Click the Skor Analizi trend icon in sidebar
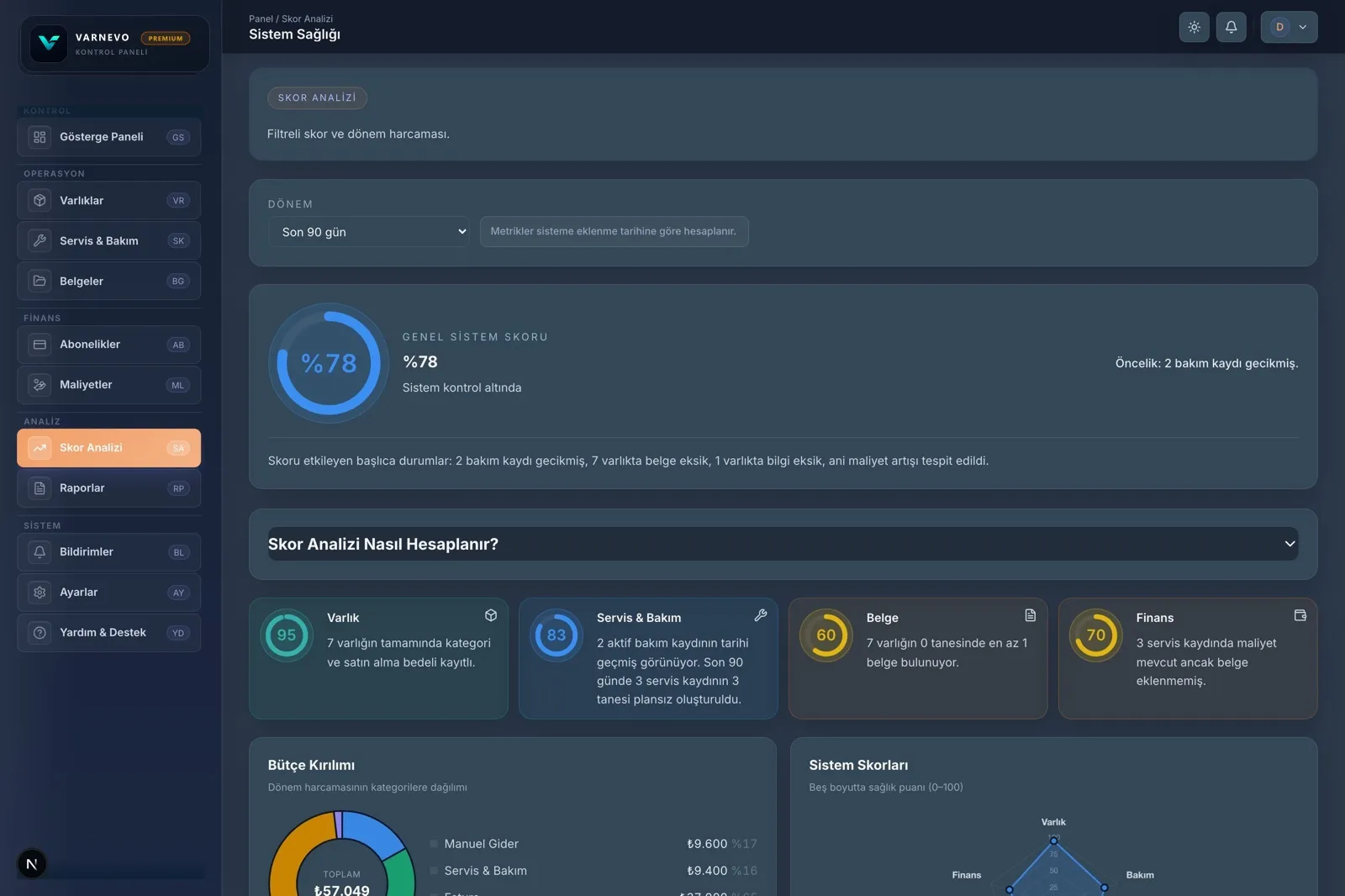This screenshot has height=896, width=1345. (40, 448)
